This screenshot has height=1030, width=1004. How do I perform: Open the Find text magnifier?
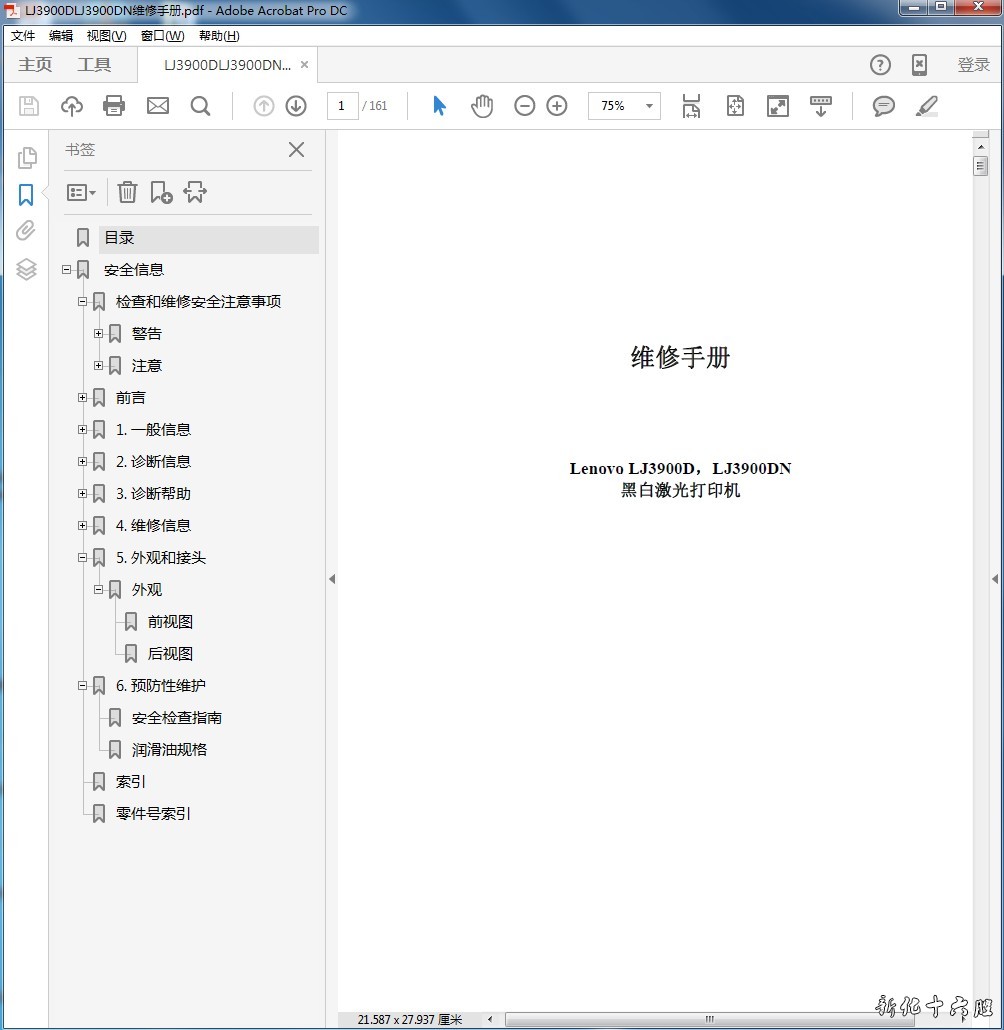(x=201, y=106)
